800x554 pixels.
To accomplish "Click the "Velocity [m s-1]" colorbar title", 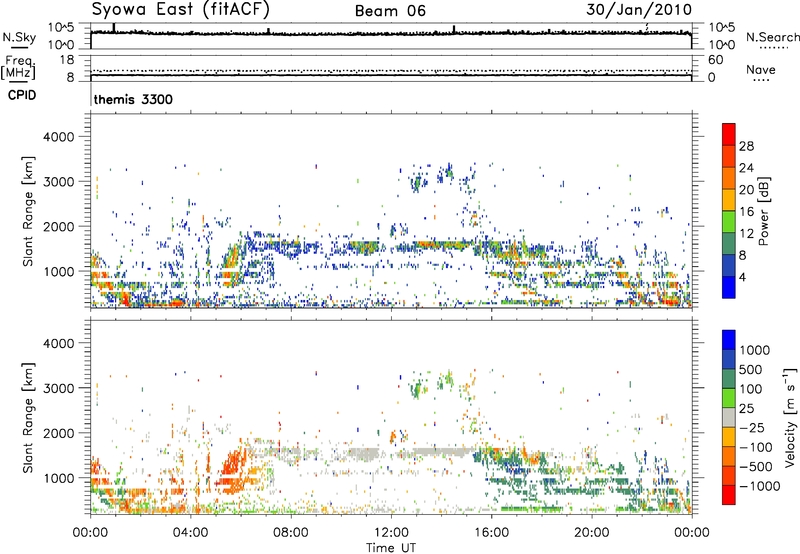I will (x=790, y=417).
